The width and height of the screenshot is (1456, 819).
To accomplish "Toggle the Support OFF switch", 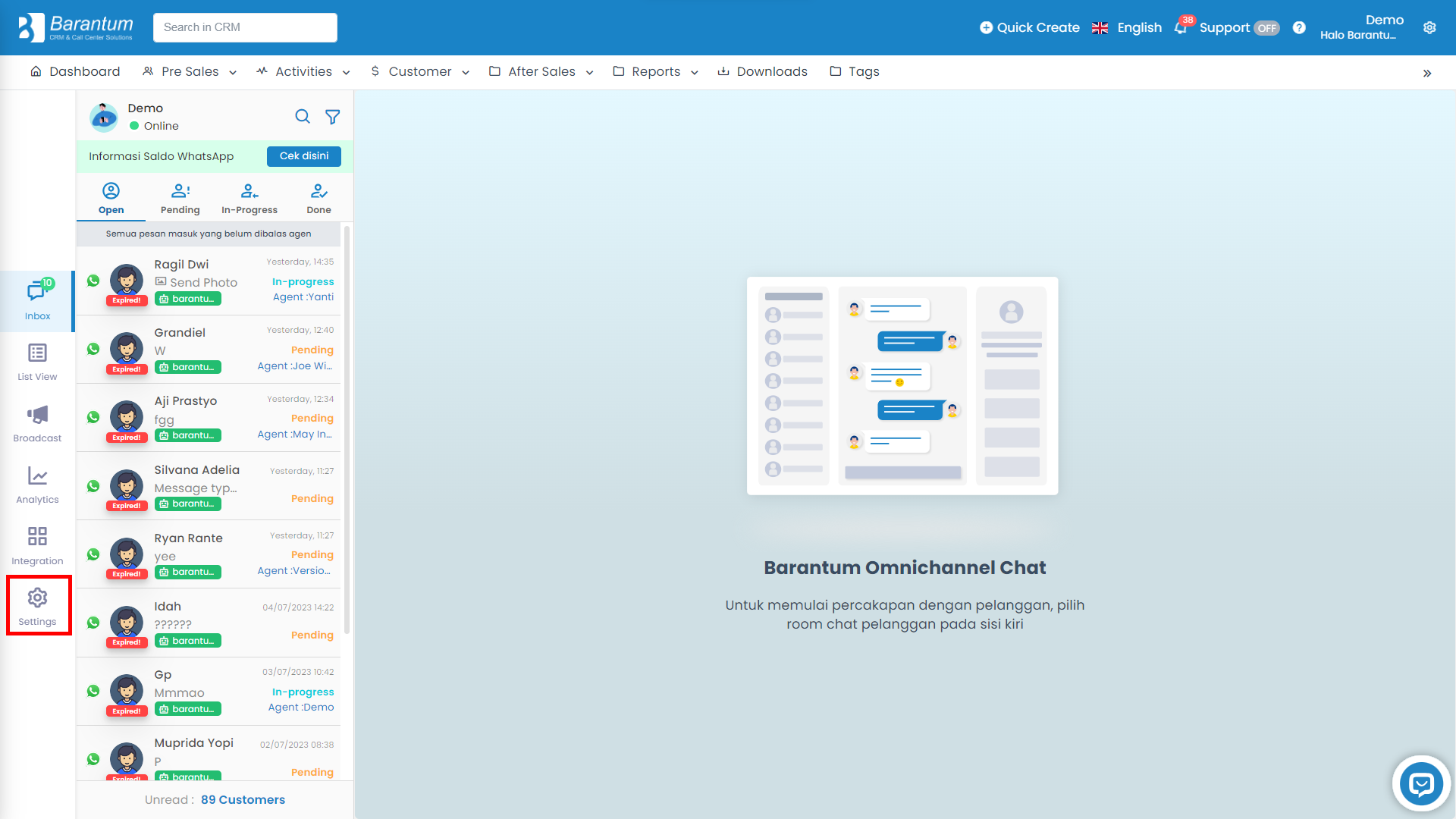I will (1266, 28).
